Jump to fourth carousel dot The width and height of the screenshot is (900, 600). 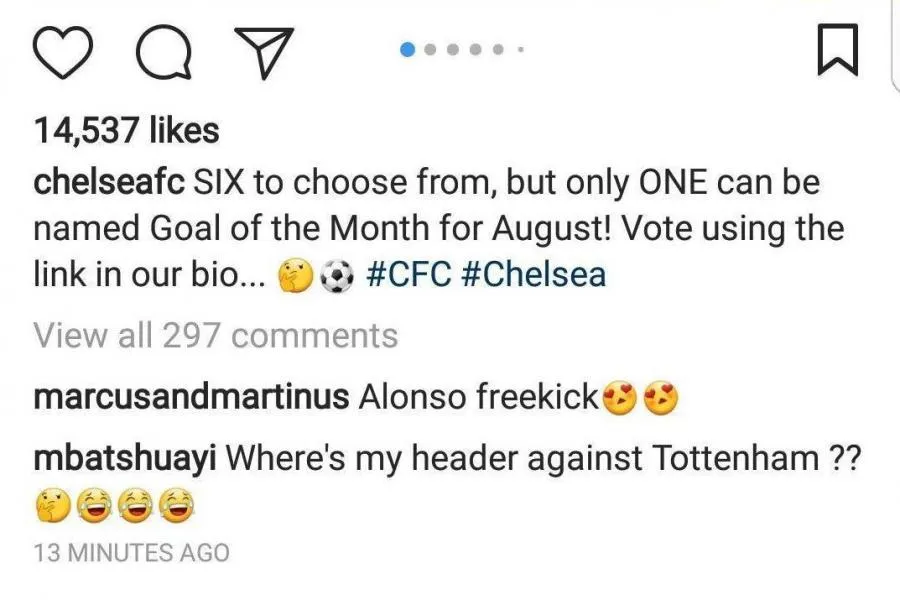click(475, 49)
